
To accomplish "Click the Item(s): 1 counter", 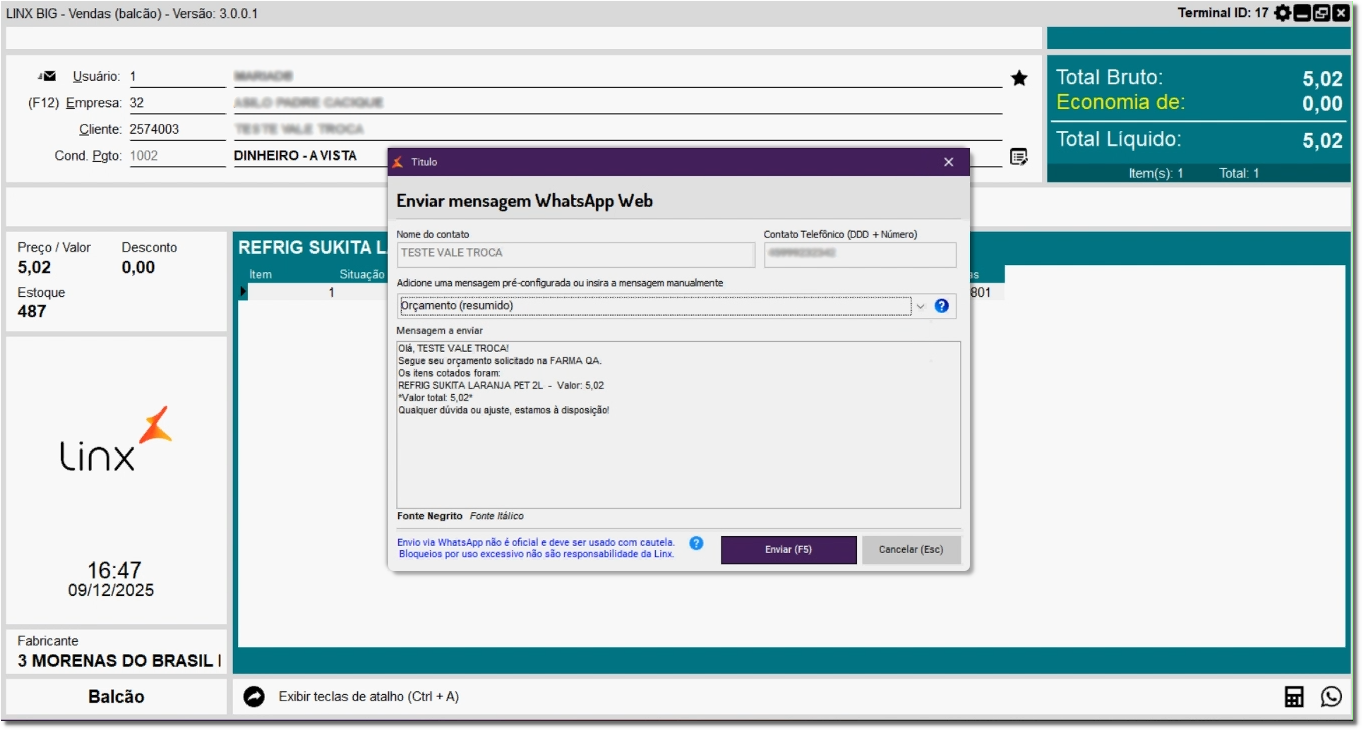I will [1156, 173].
